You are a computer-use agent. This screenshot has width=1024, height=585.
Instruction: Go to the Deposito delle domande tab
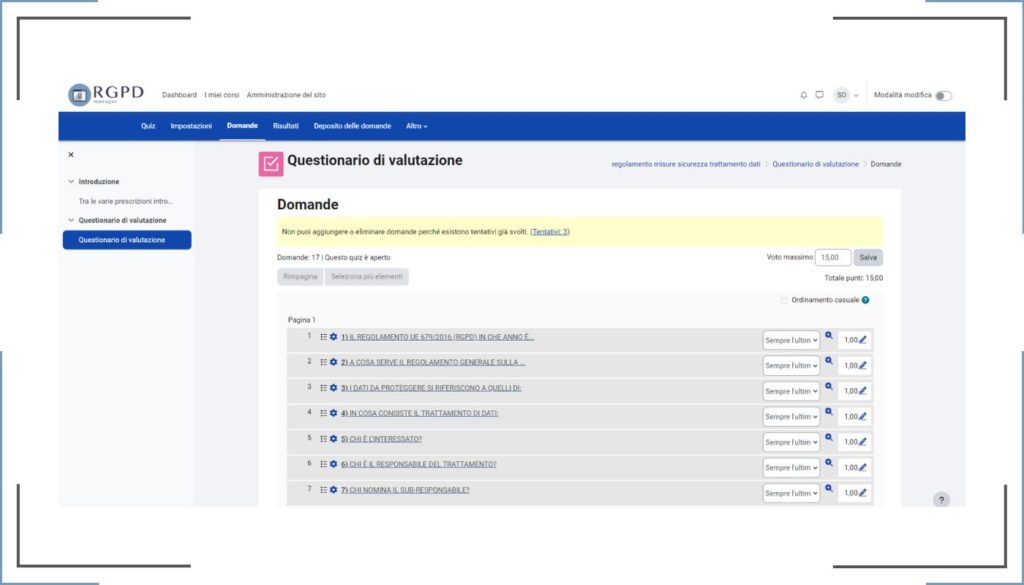352,126
